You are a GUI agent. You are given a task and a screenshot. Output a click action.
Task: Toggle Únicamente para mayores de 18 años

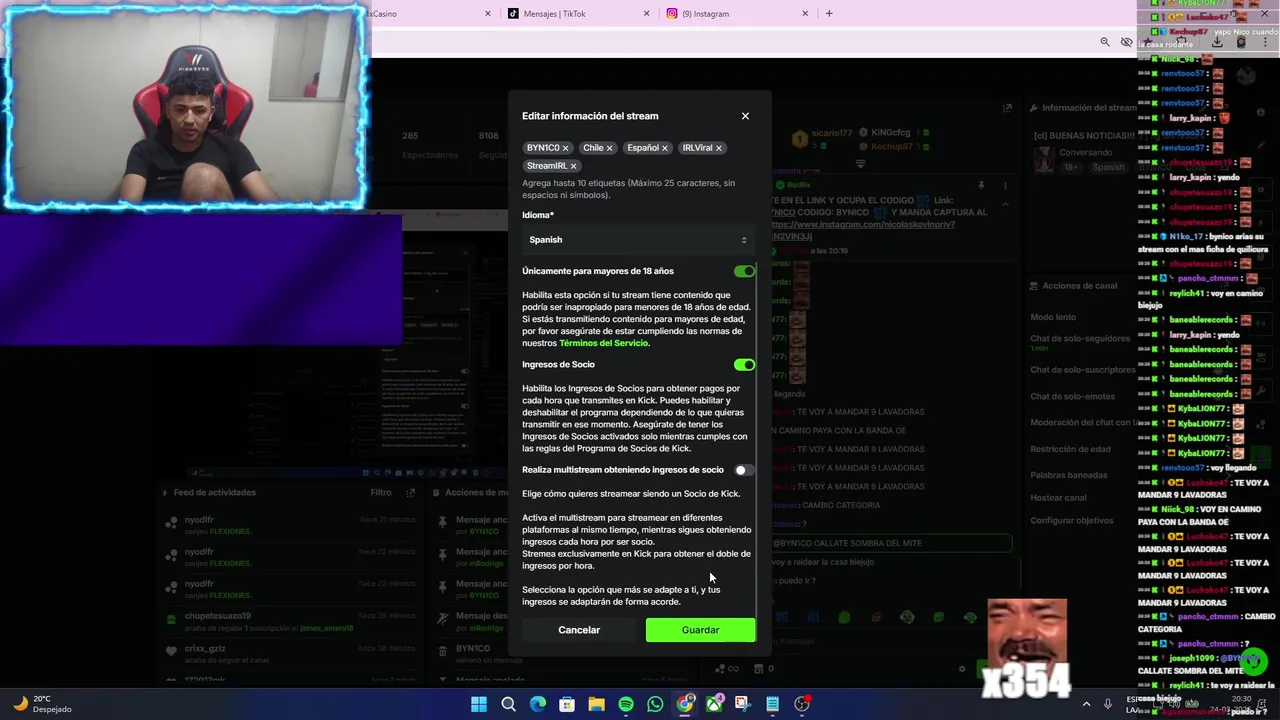tap(744, 271)
